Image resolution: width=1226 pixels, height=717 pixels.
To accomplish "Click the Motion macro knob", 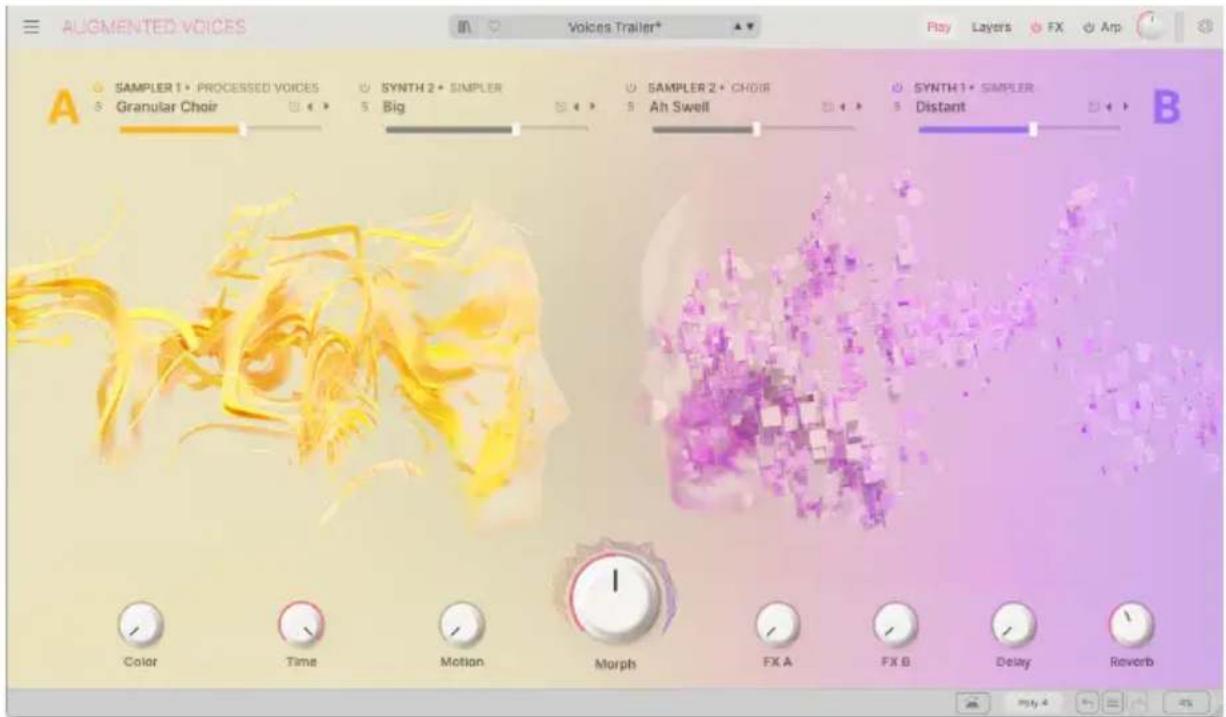I will pos(462,626).
